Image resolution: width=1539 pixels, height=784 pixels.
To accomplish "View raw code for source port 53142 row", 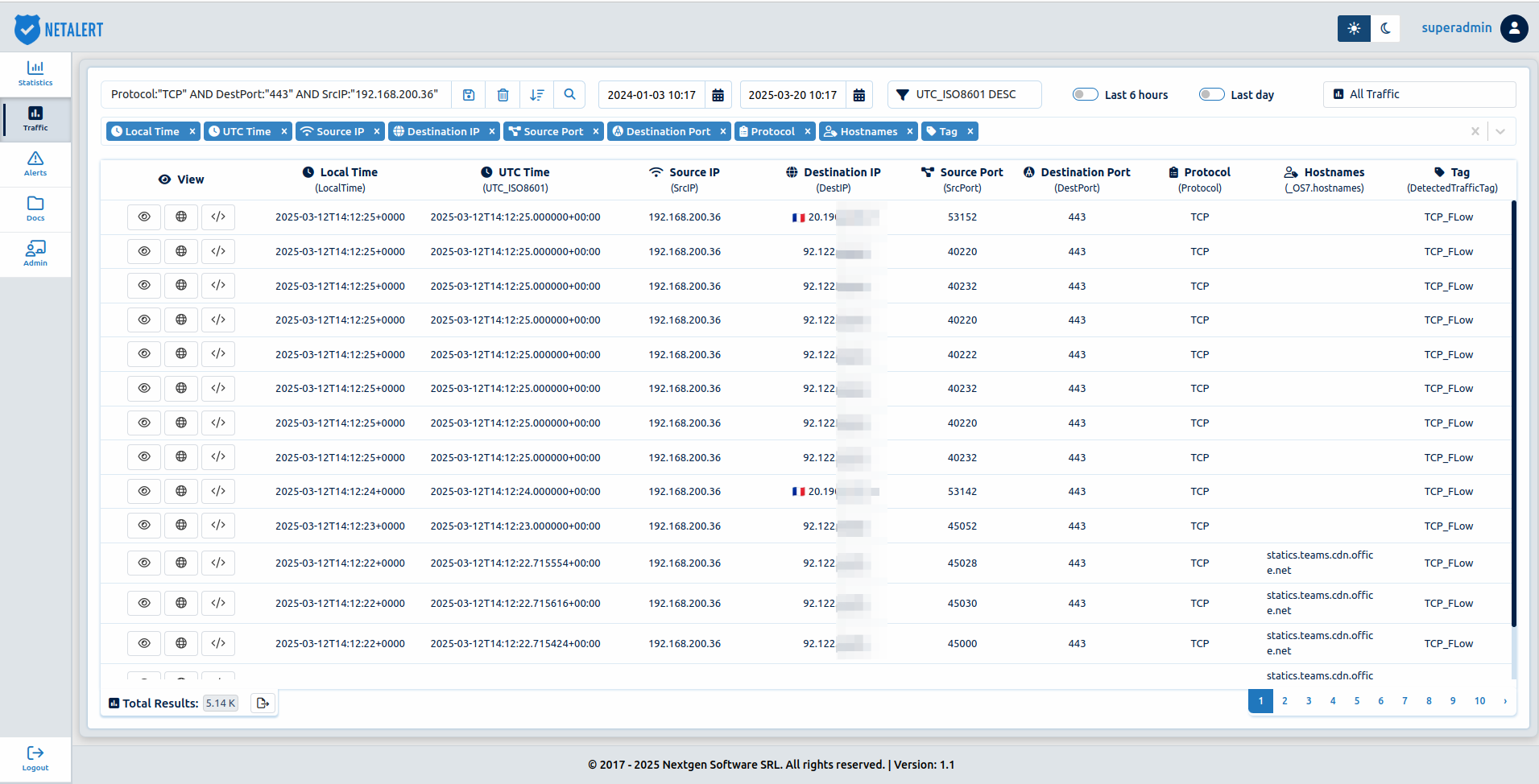I will click(218, 491).
